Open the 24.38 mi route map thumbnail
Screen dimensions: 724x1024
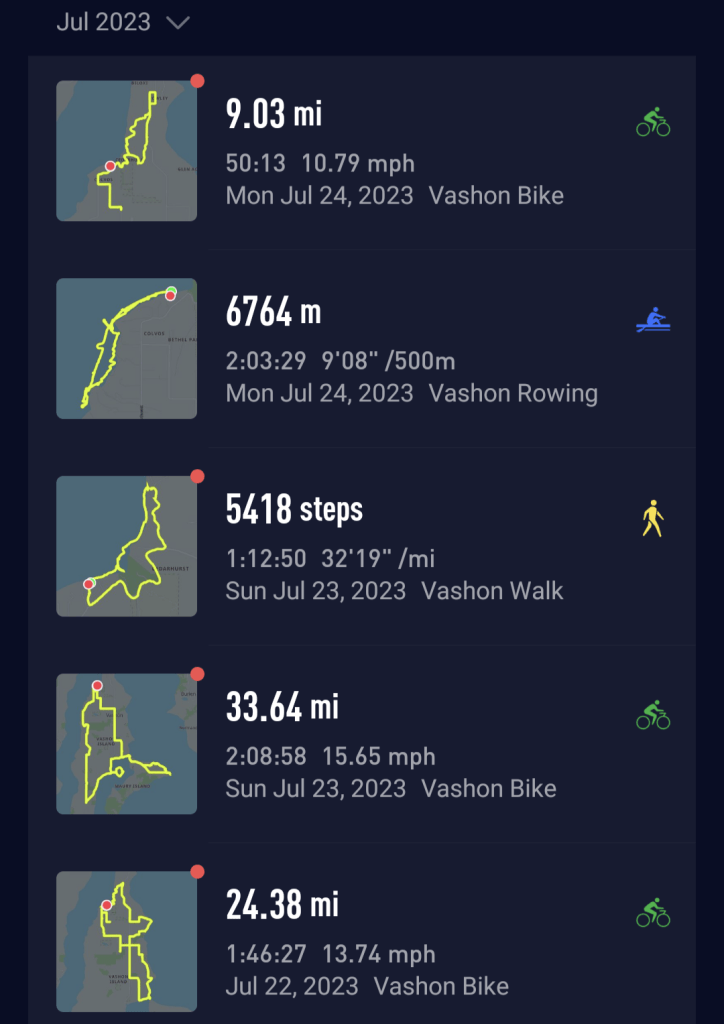[x=126, y=941]
